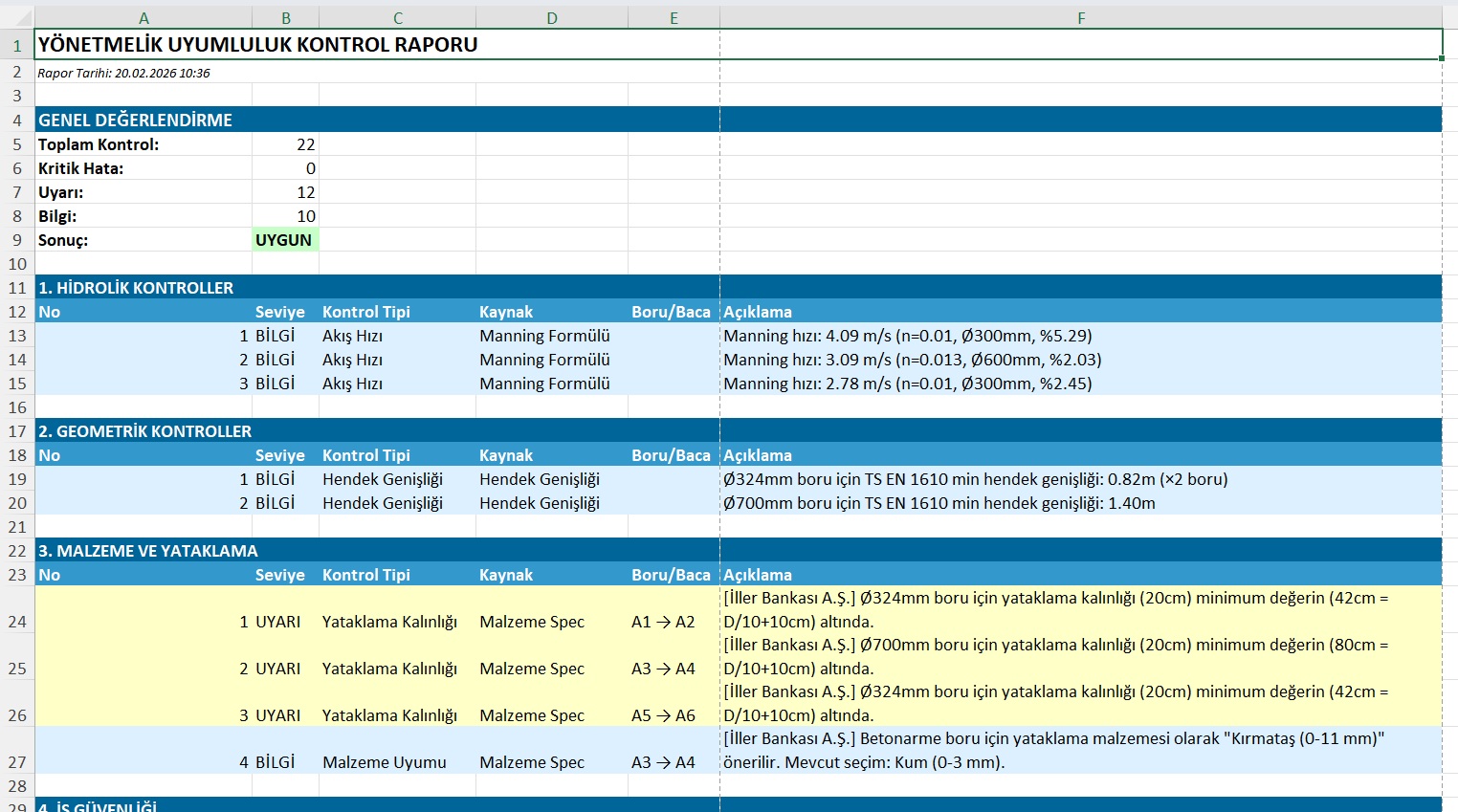This screenshot has height=812, width=1458.
Task: Select the Ø700mm hendek genişliği 1.40m cell
Action: (1081, 503)
